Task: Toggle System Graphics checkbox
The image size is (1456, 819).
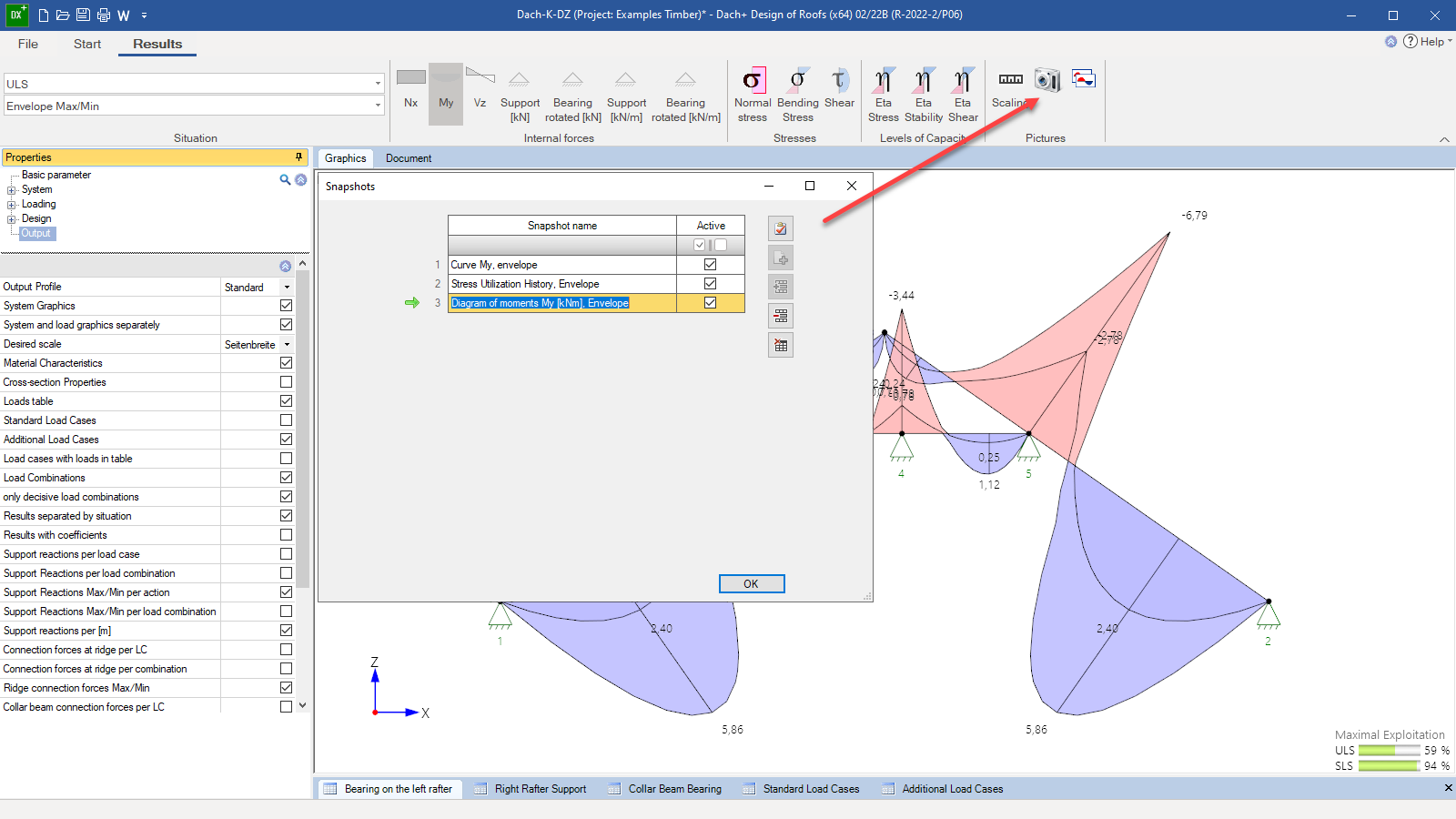Action: [287, 306]
